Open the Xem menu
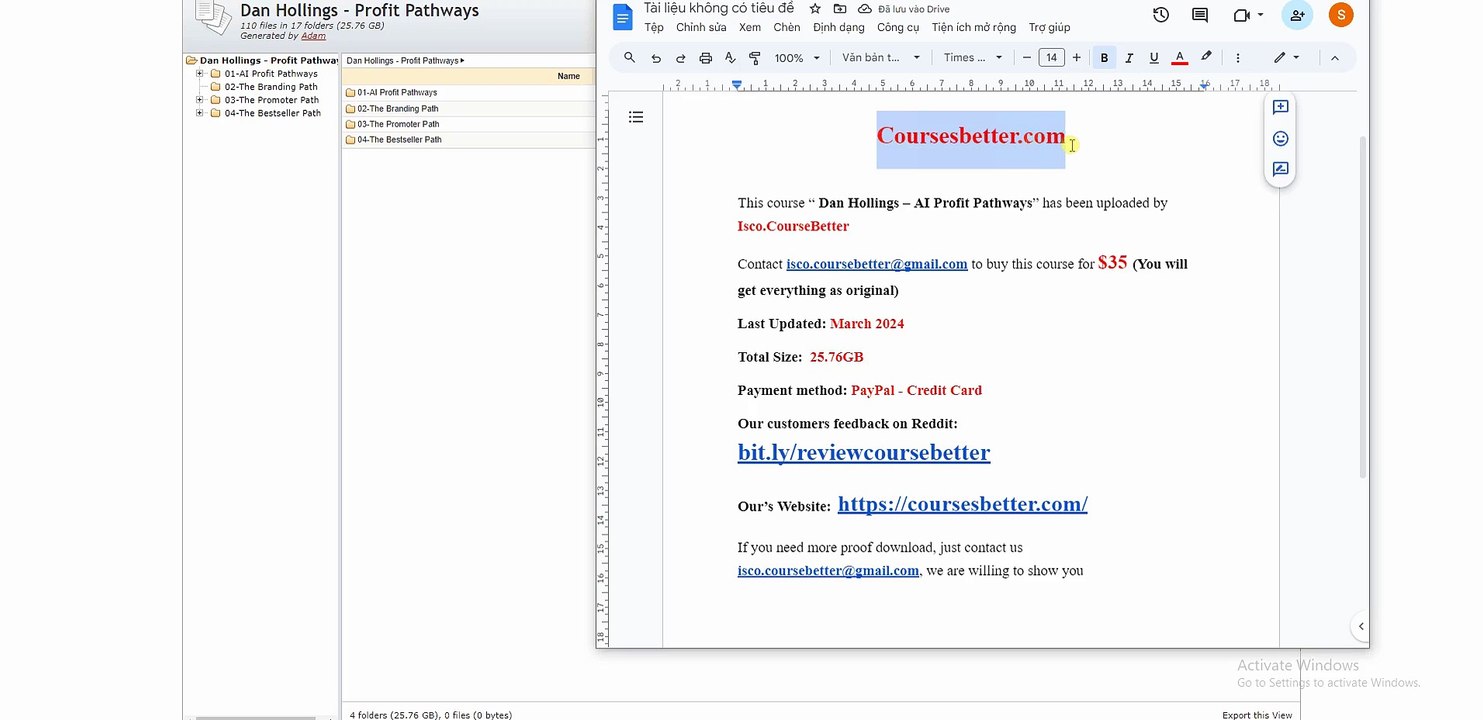The image size is (1483, 720). [750, 28]
